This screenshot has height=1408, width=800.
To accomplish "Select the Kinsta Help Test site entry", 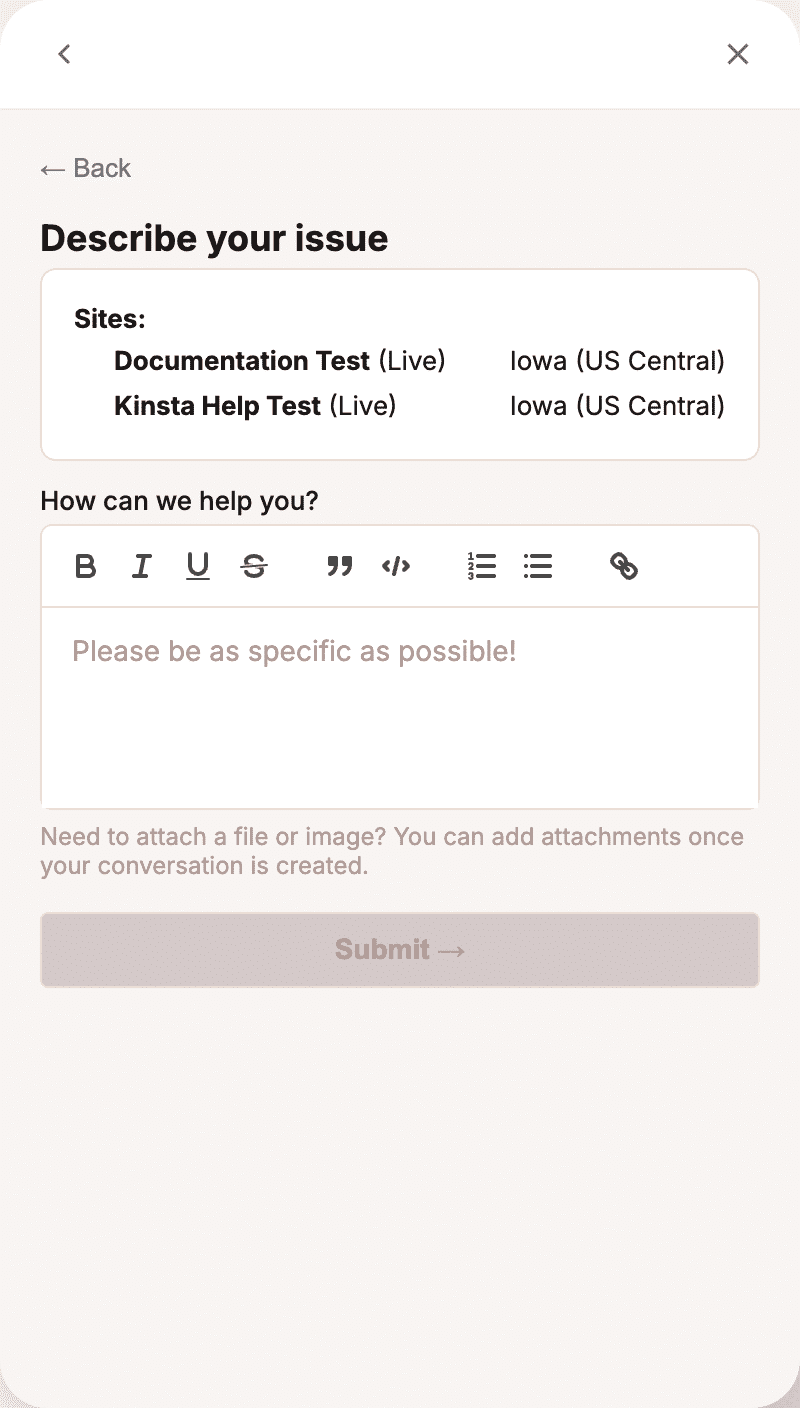I will point(255,406).
